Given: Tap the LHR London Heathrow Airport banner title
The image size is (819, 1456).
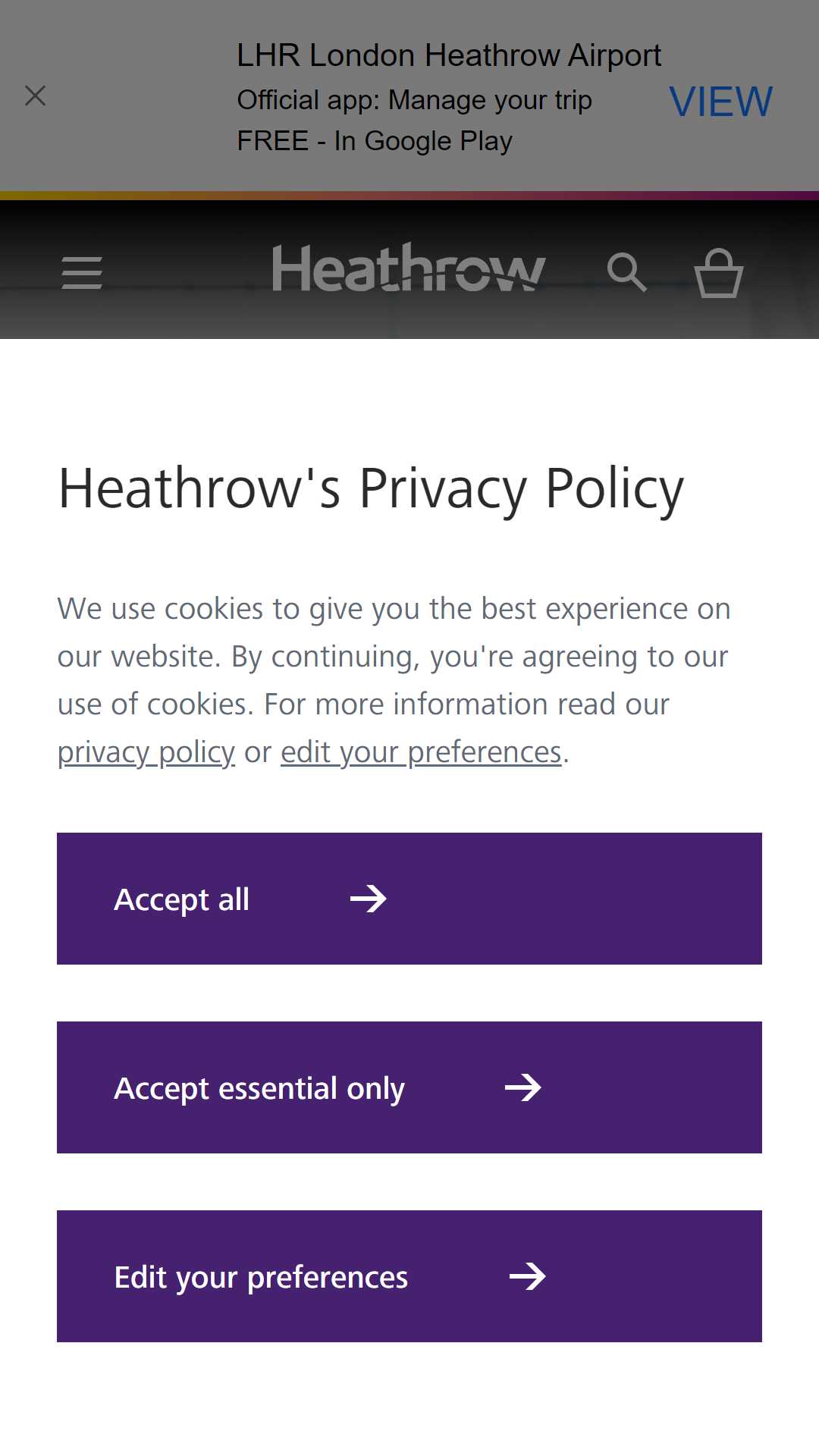Looking at the screenshot, I should click(449, 55).
